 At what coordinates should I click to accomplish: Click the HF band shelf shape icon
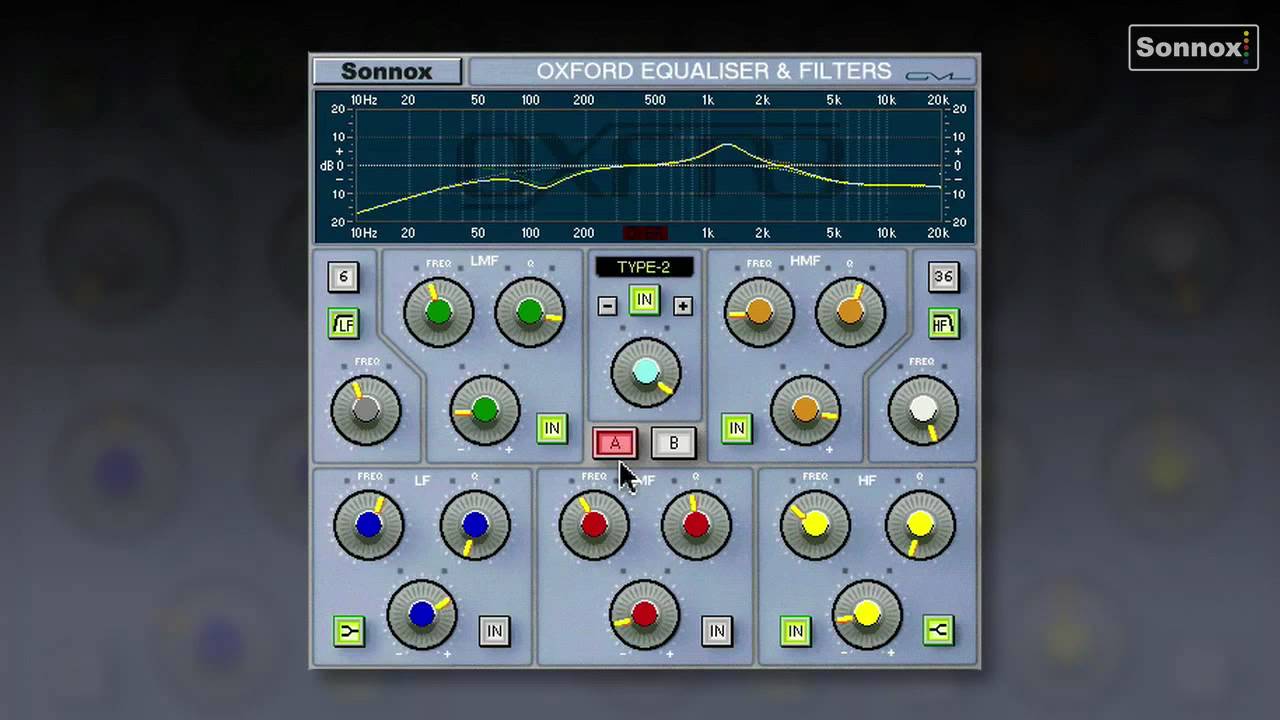pyautogui.click(x=938, y=630)
